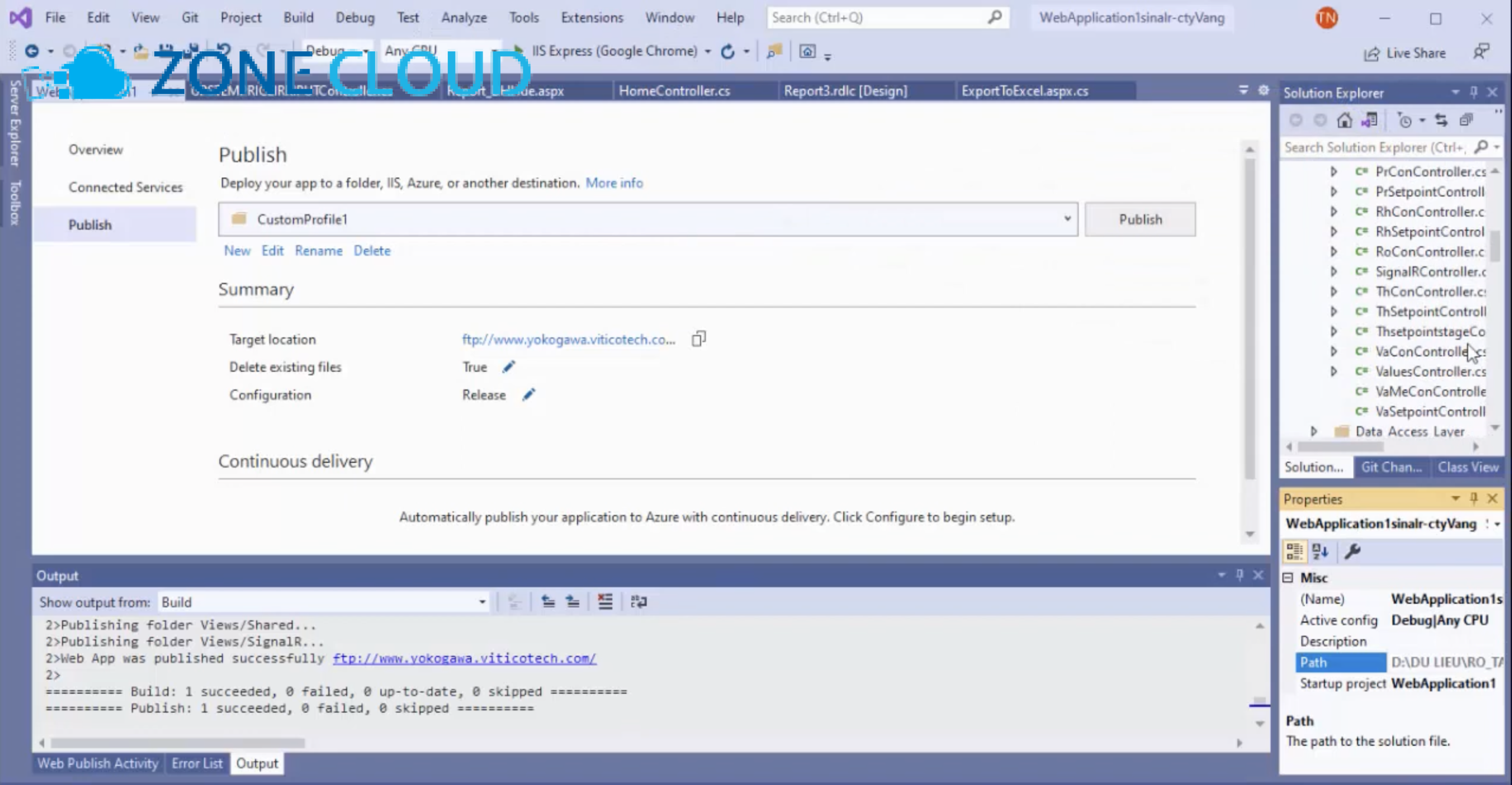Pin the Solution Explorer panel
This screenshot has width=1512, height=785.
tap(1474, 92)
